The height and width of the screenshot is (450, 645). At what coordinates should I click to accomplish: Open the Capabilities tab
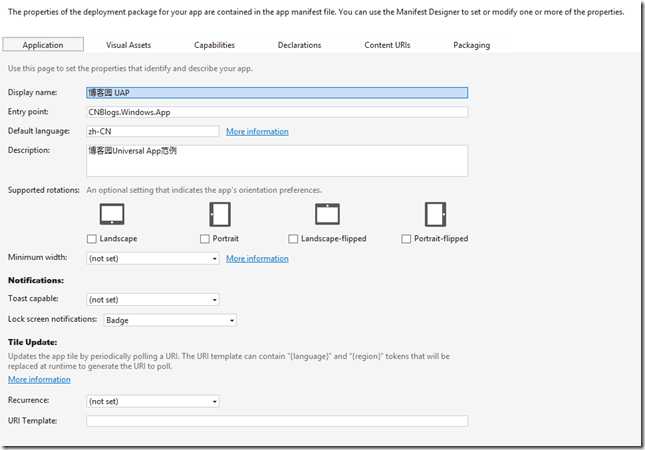(214, 45)
